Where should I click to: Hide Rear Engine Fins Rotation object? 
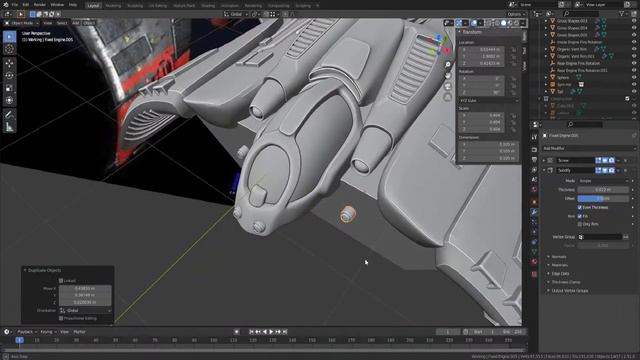[634, 63]
